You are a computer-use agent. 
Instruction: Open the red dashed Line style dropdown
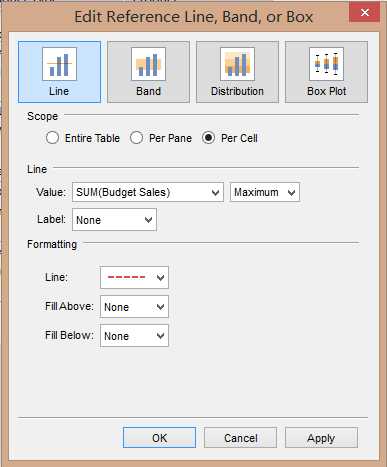tap(134, 277)
